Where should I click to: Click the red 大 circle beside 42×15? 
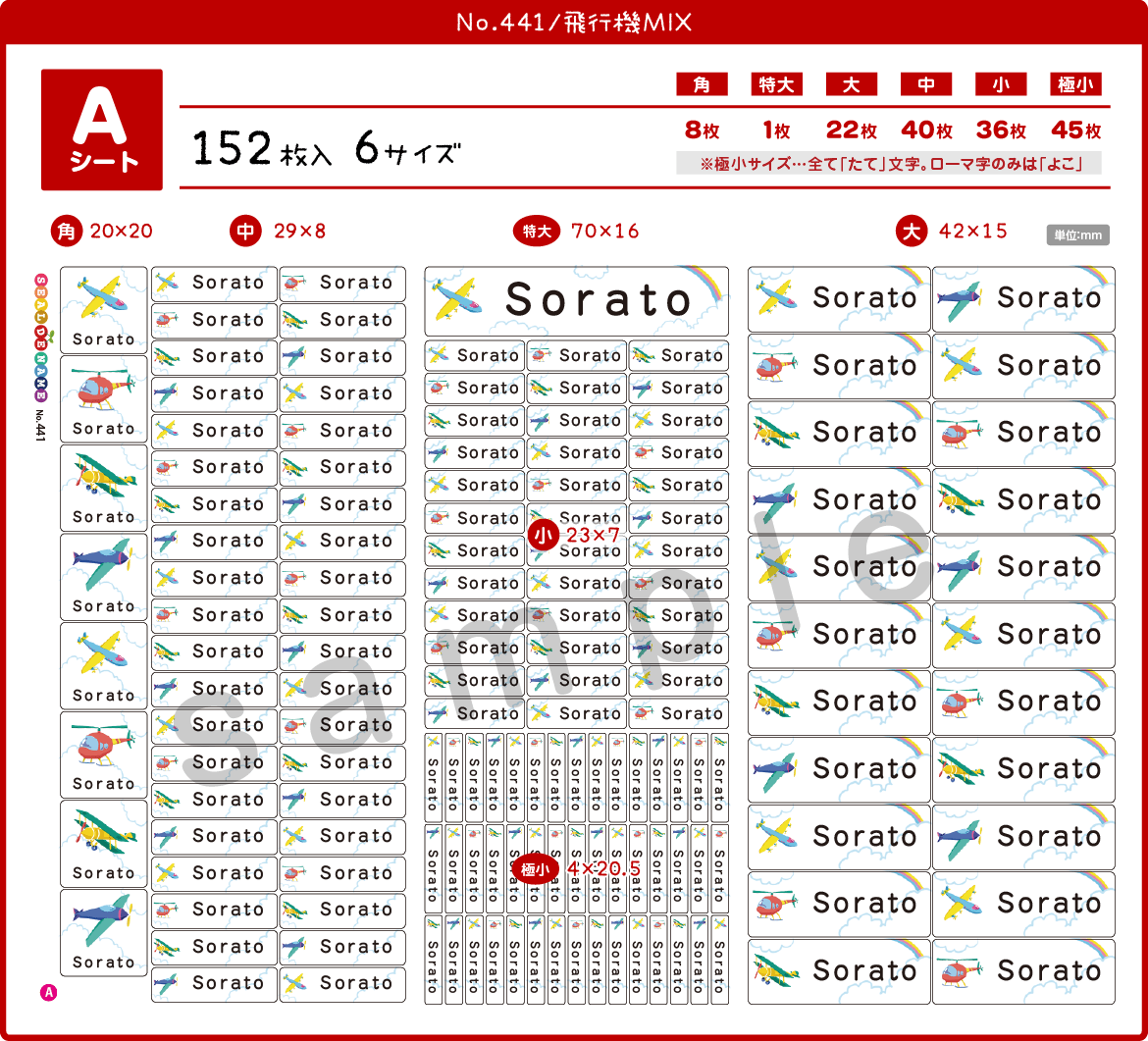tap(912, 232)
